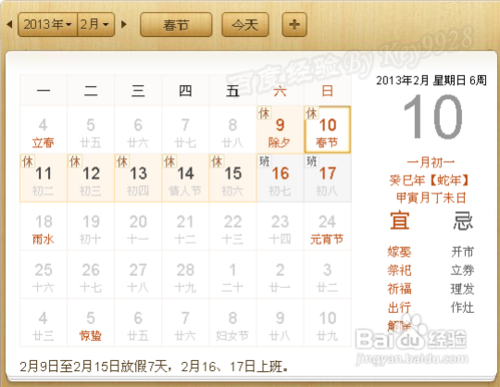Click the 一 Monday column header
Viewport: 500px width, 387px height.
(43, 91)
